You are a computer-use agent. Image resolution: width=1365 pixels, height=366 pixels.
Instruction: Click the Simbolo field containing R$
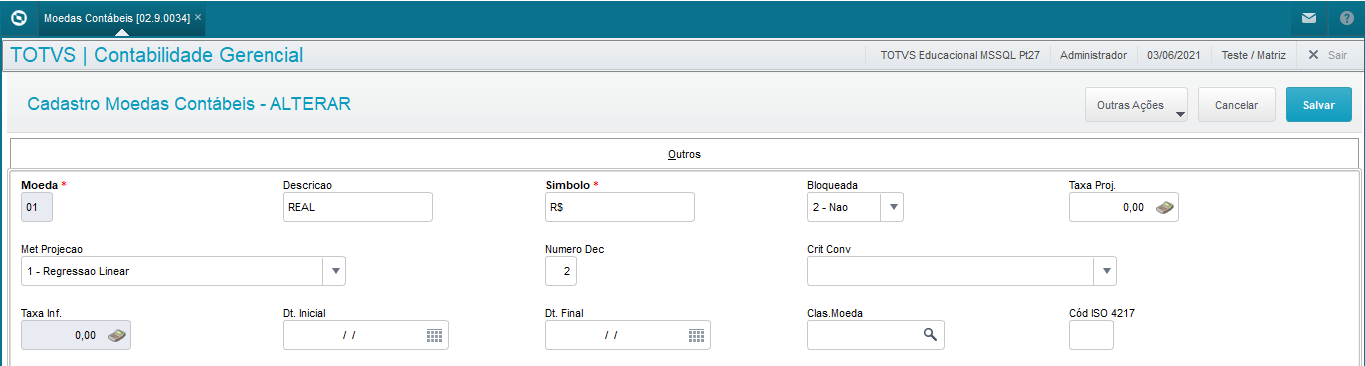[620, 207]
